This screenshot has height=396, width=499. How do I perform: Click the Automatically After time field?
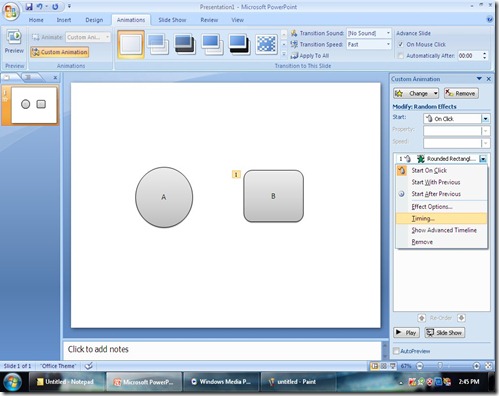point(470,56)
